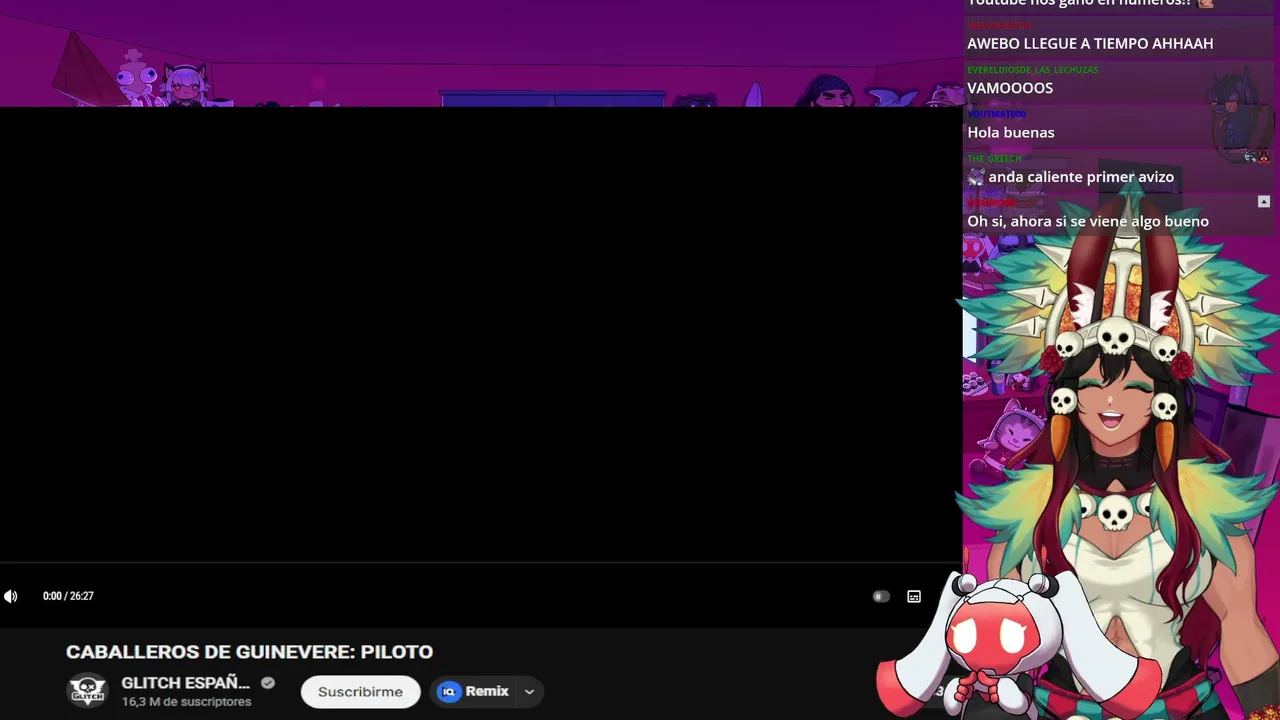Open the GLITCH ESPAÑ... channel name
This screenshot has height=720, width=1280.
[185, 683]
